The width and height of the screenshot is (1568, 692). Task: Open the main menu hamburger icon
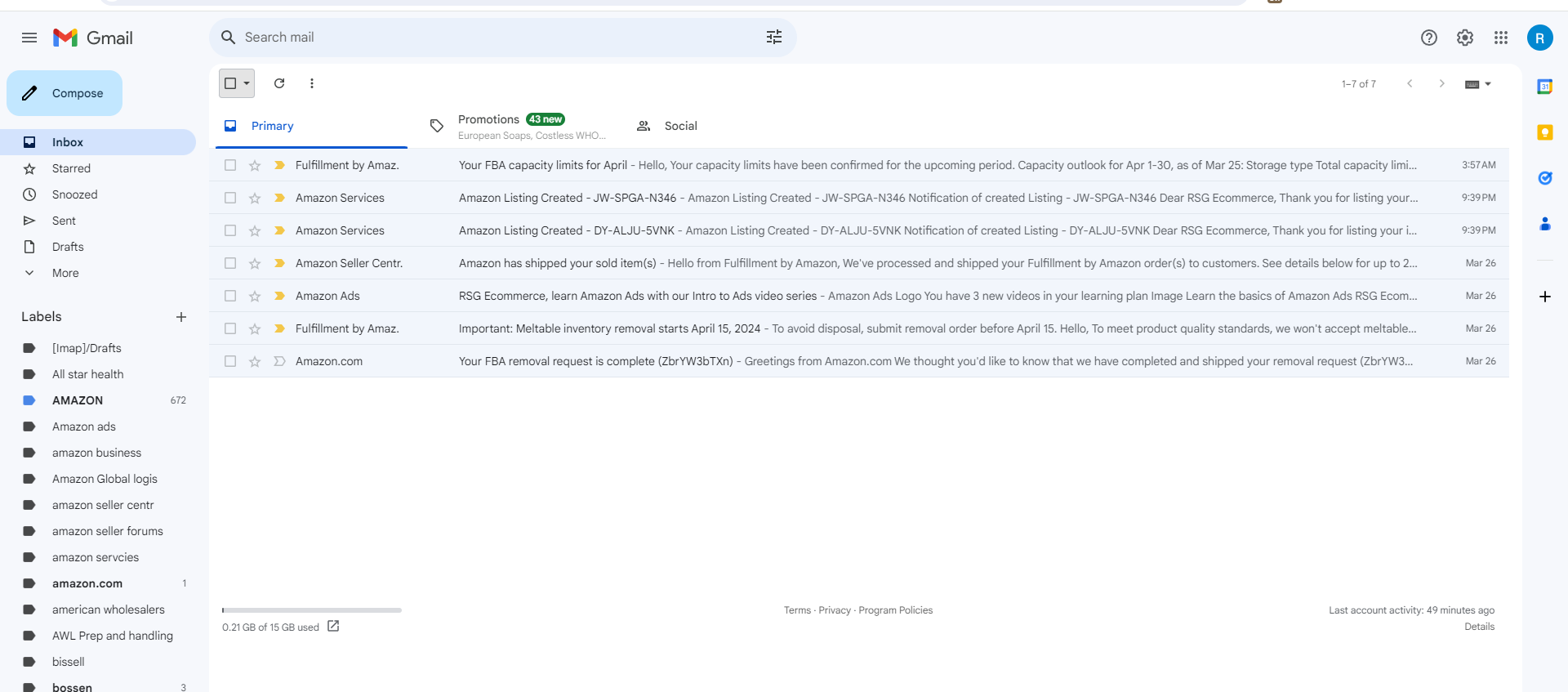29,38
